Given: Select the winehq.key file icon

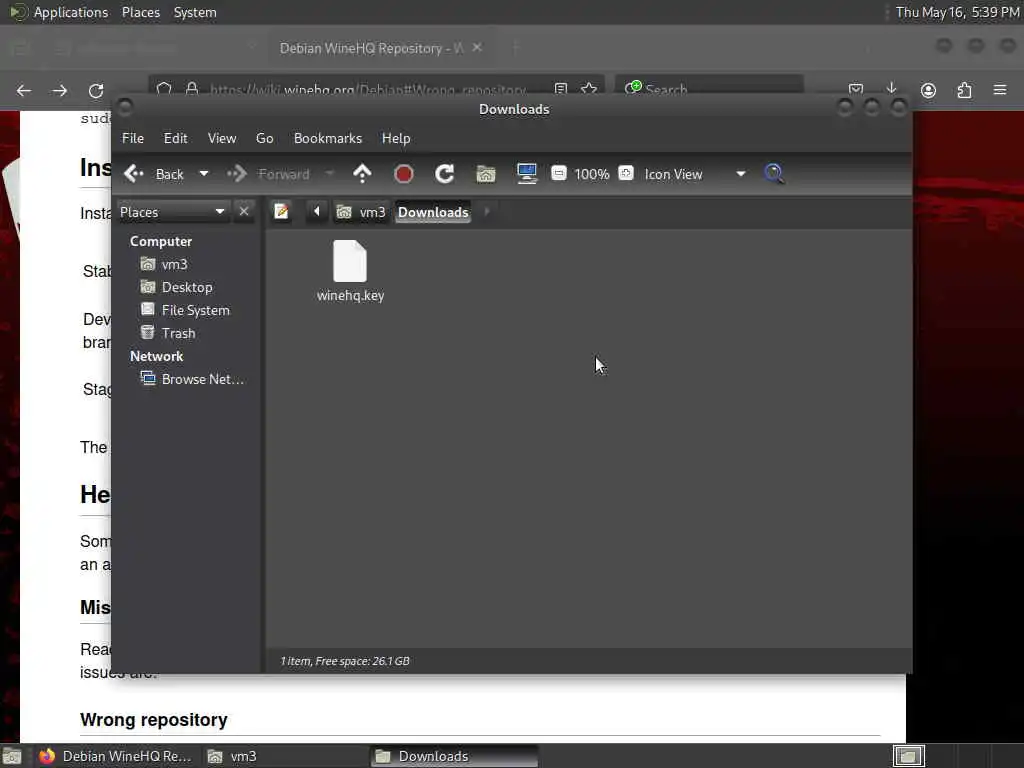Looking at the screenshot, I should (x=350, y=261).
